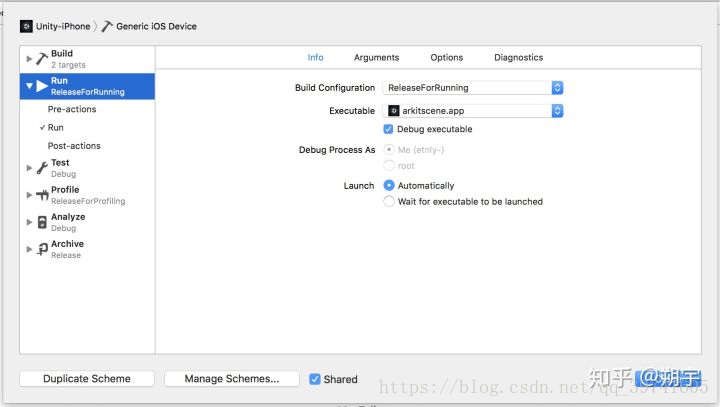Viewport: 720px width, 407px height.
Task: Expand the Test action disclosure triangle
Action: (x=29, y=168)
